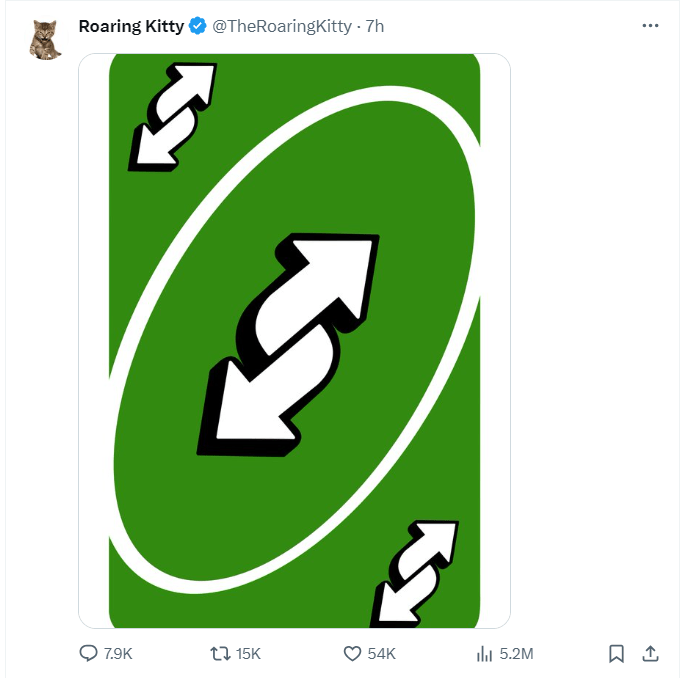Click the blue verified badge

(198, 26)
